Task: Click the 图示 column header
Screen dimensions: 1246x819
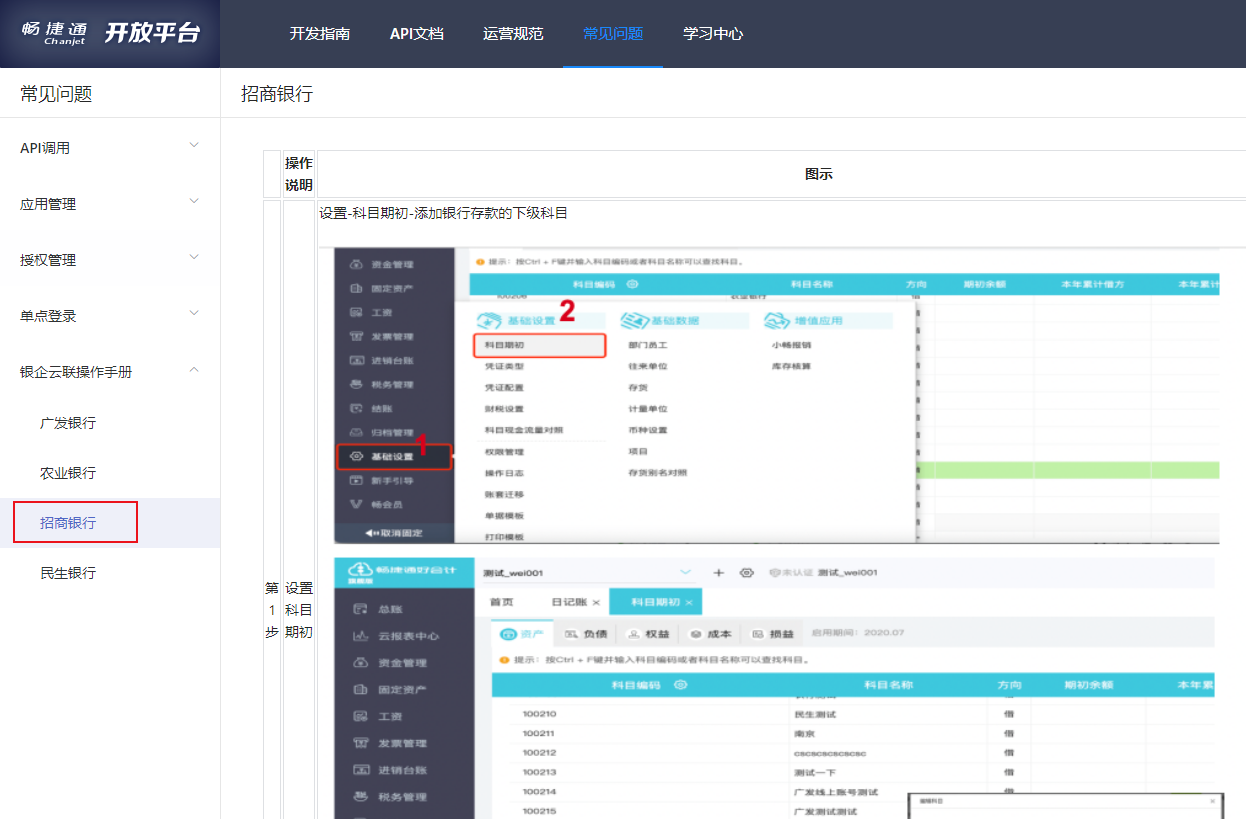Action: [818, 174]
